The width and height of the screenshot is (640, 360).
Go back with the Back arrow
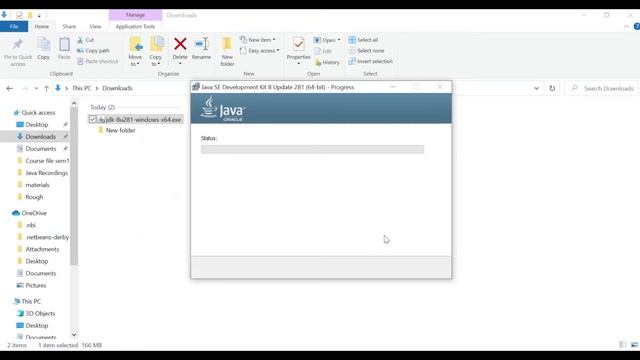coord(10,88)
